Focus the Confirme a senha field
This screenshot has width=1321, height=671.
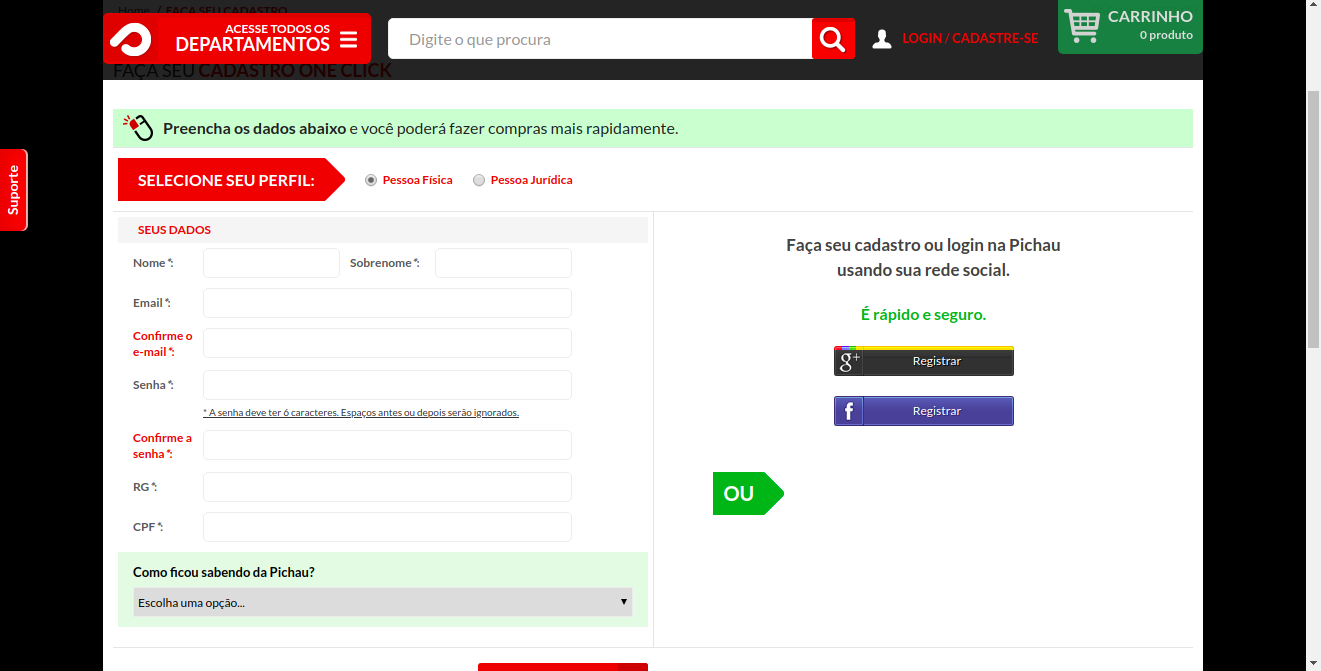(x=387, y=445)
